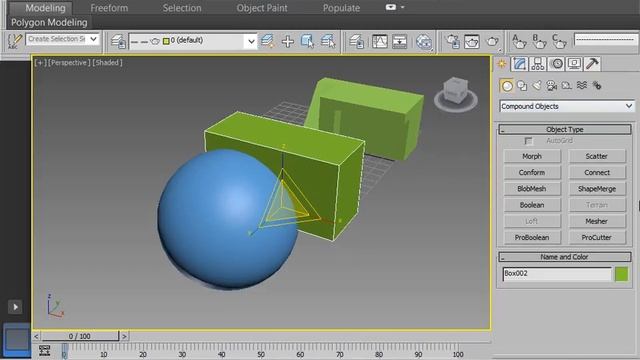Screen dimensions: 640x360
Task: Click the time slider's previous frame arrow
Action: click(x=36, y=336)
